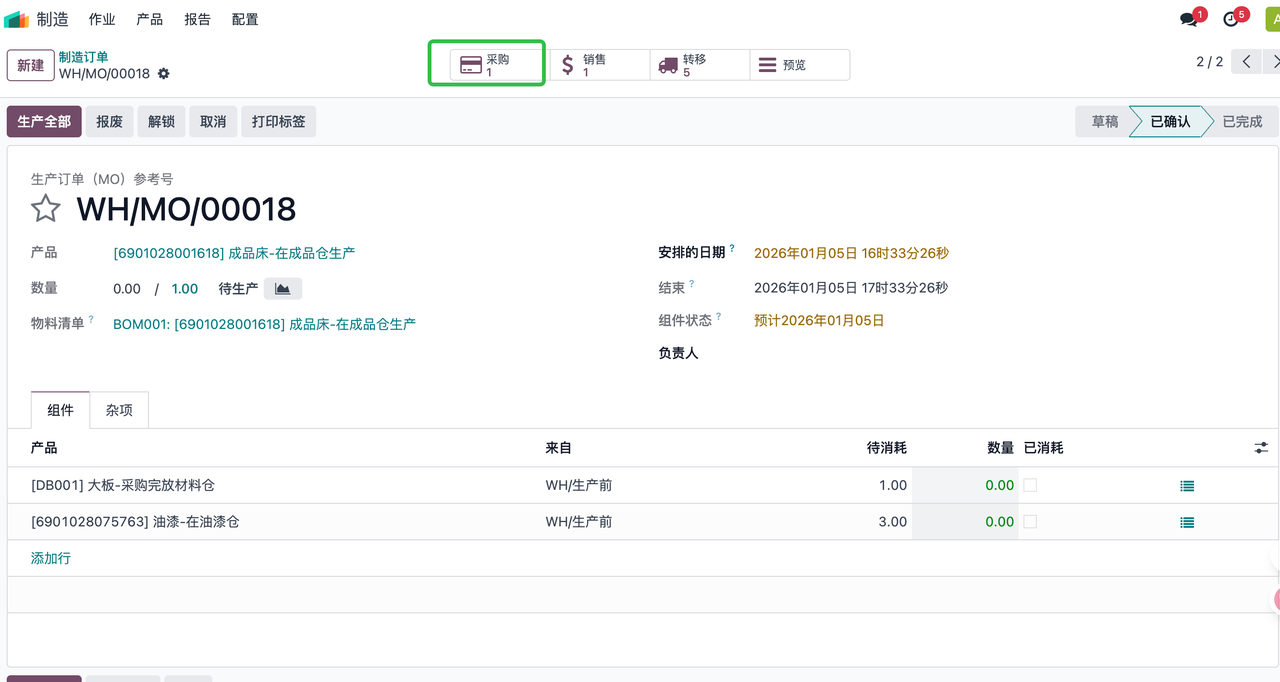Image resolution: width=1280 pixels, height=682 pixels.
Task: Select the 草稿 status stage
Action: [1105, 122]
